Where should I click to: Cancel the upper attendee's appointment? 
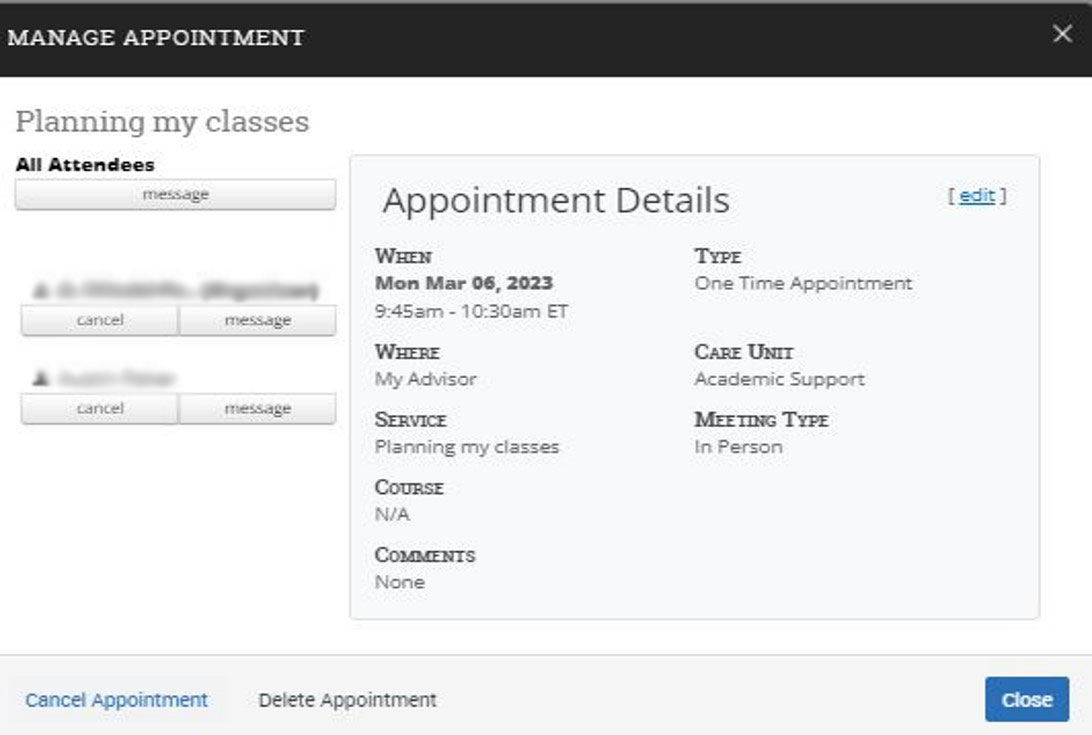pos(100,321)
